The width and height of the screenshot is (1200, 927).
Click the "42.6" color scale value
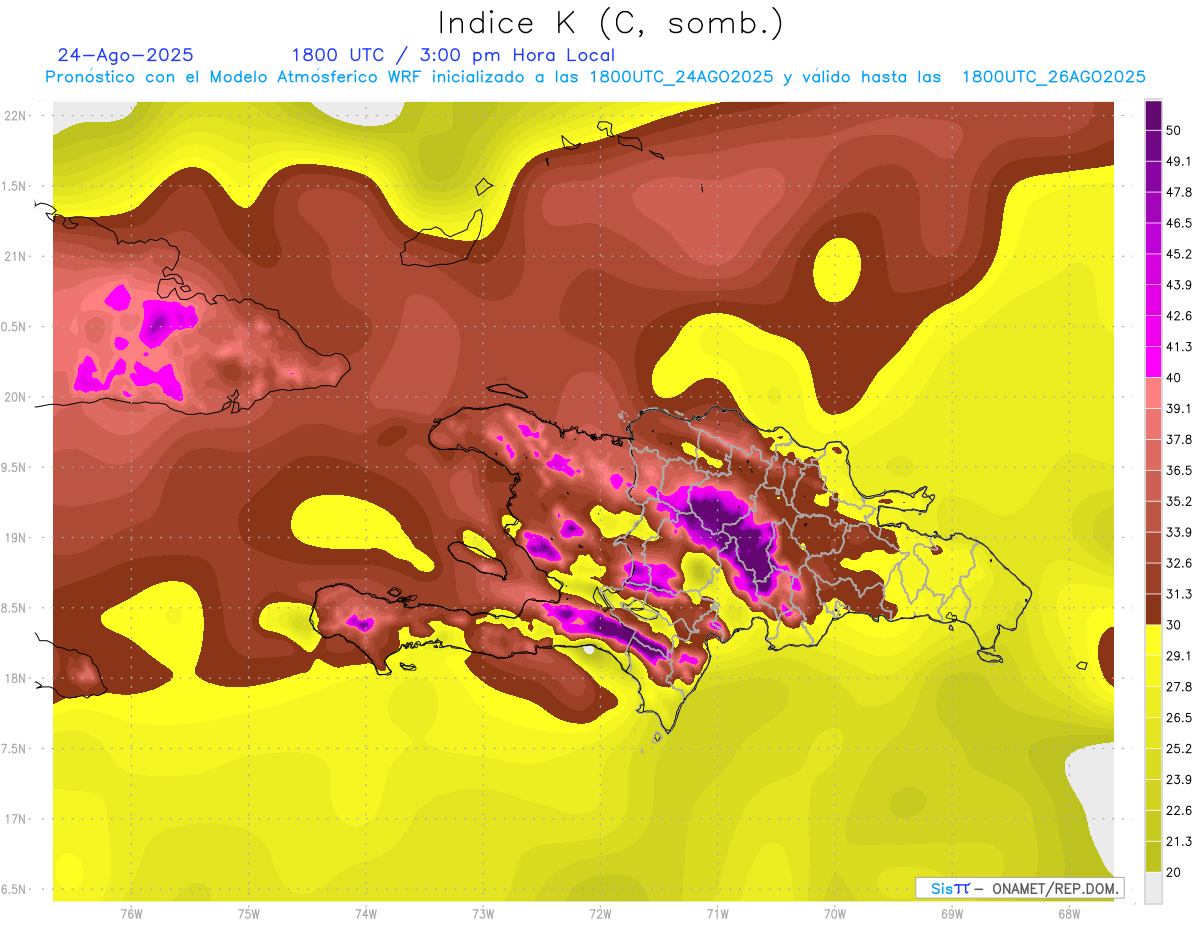pos(1178,316)
